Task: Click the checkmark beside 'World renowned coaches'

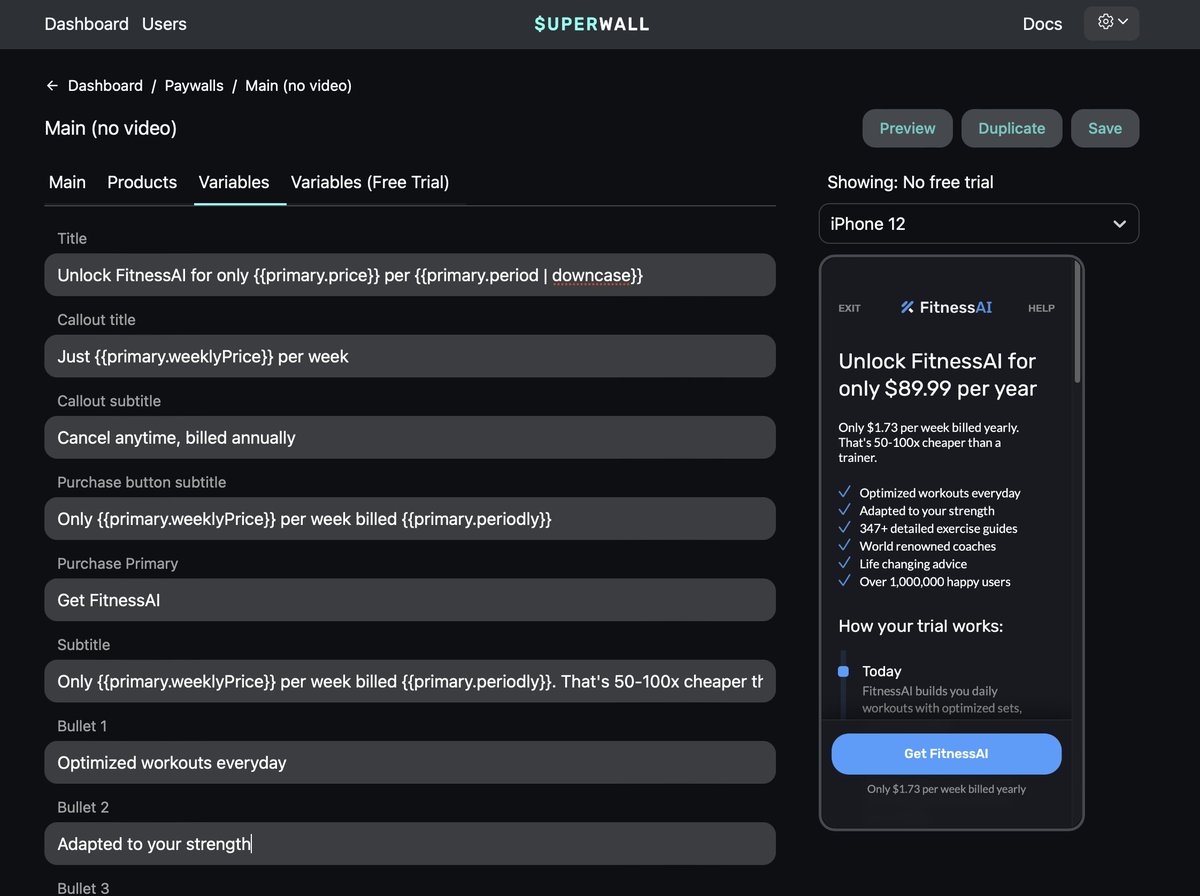Action: 846,546
